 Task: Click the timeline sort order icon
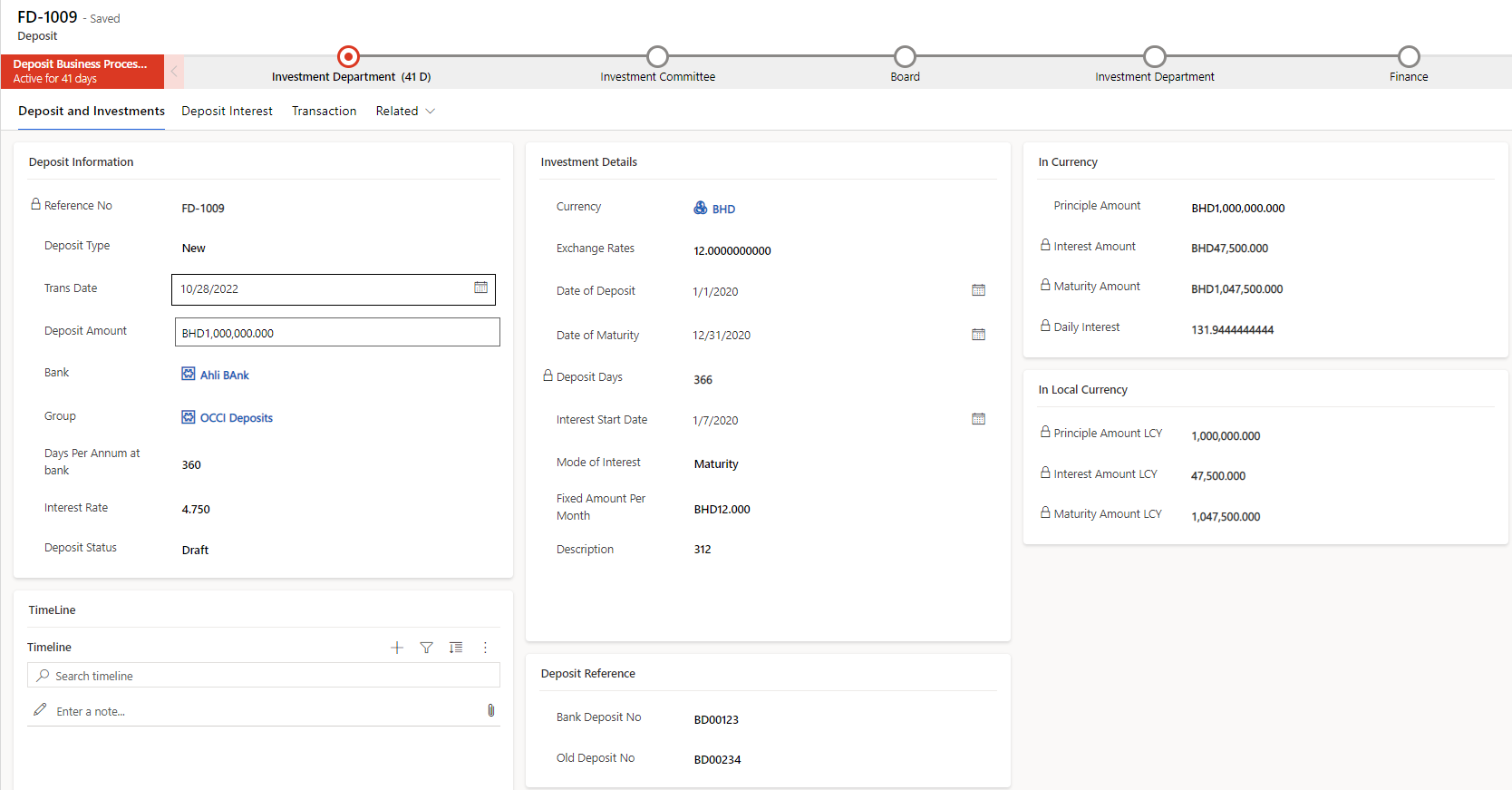(x=456, y=648)
